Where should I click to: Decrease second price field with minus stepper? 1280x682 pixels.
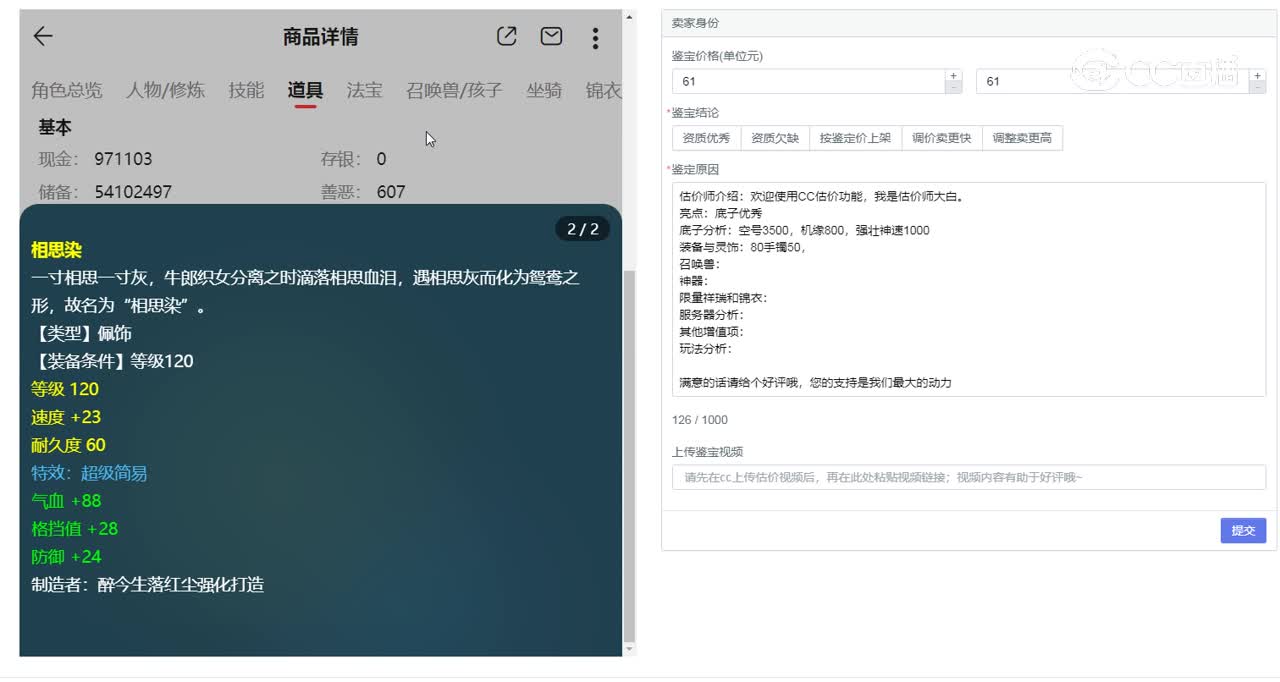tap(1256, 88)
